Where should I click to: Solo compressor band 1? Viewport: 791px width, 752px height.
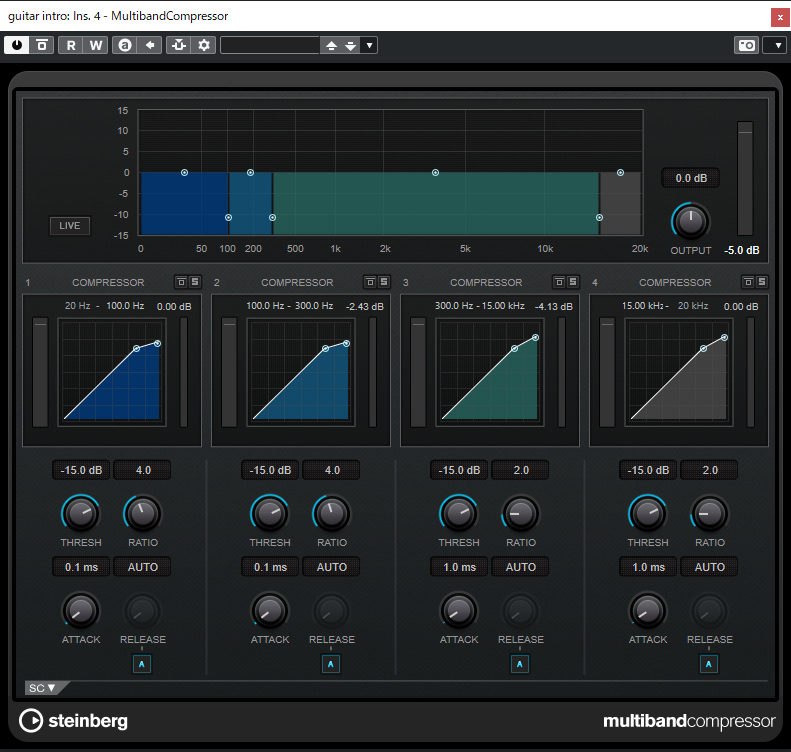tap(195, 282)
